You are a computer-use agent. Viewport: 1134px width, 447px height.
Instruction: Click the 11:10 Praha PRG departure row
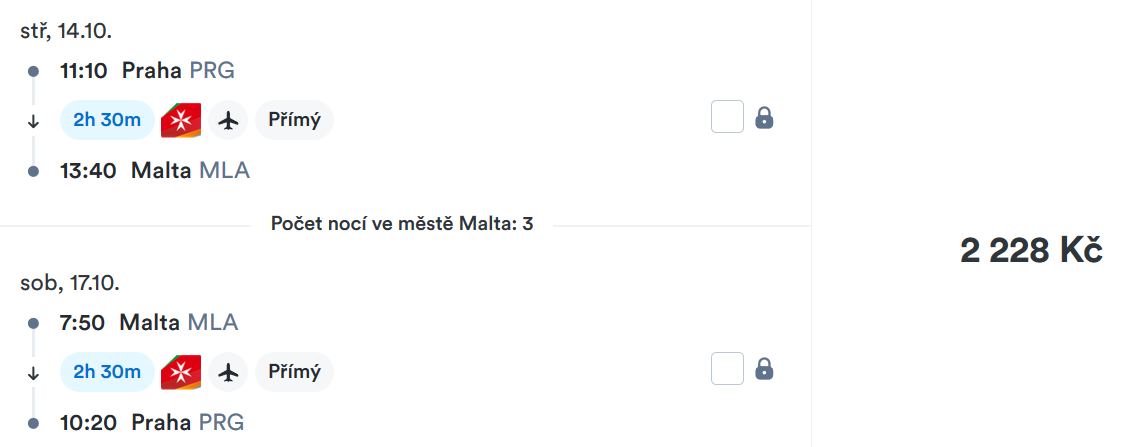coord(148,71)
